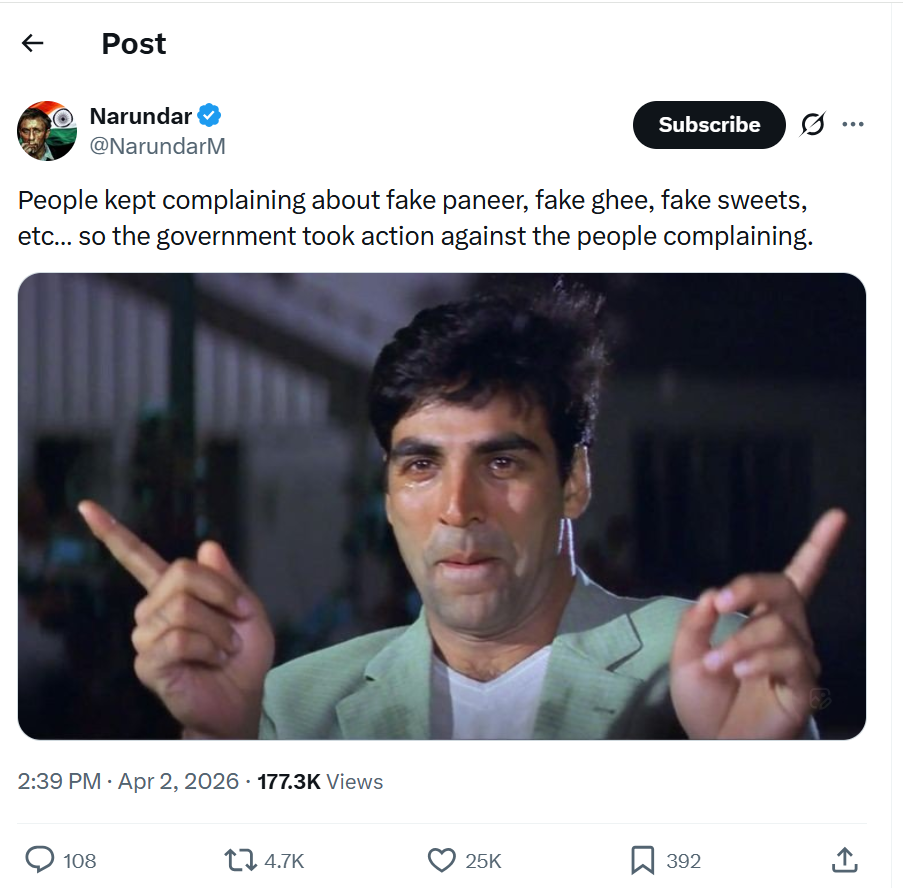Click the 4.7K reposts count
Screen dimensions: 903x888
click(x=284, y=861)
